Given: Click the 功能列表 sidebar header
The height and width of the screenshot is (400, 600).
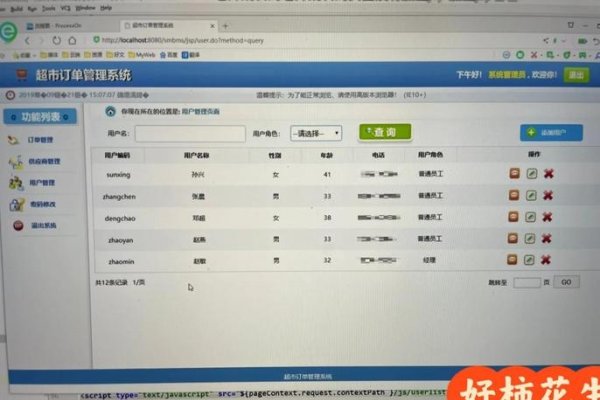Looking at the screenshot, I should [x=40, y=117].
